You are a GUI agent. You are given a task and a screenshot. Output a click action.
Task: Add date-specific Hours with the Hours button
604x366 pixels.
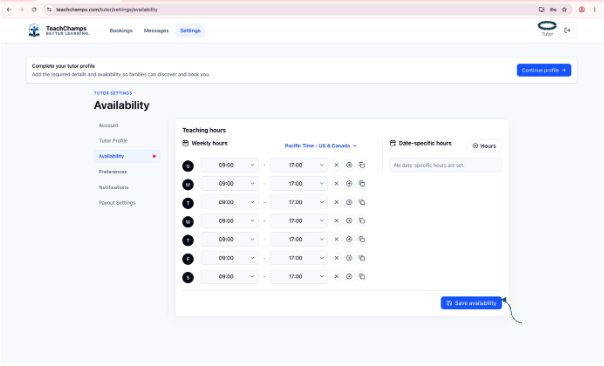484,146
